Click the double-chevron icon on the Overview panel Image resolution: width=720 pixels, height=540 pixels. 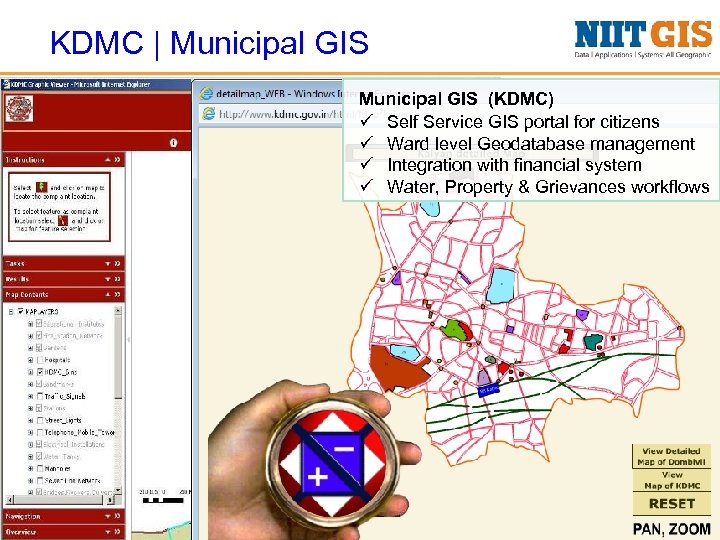[x=118, y=532]
